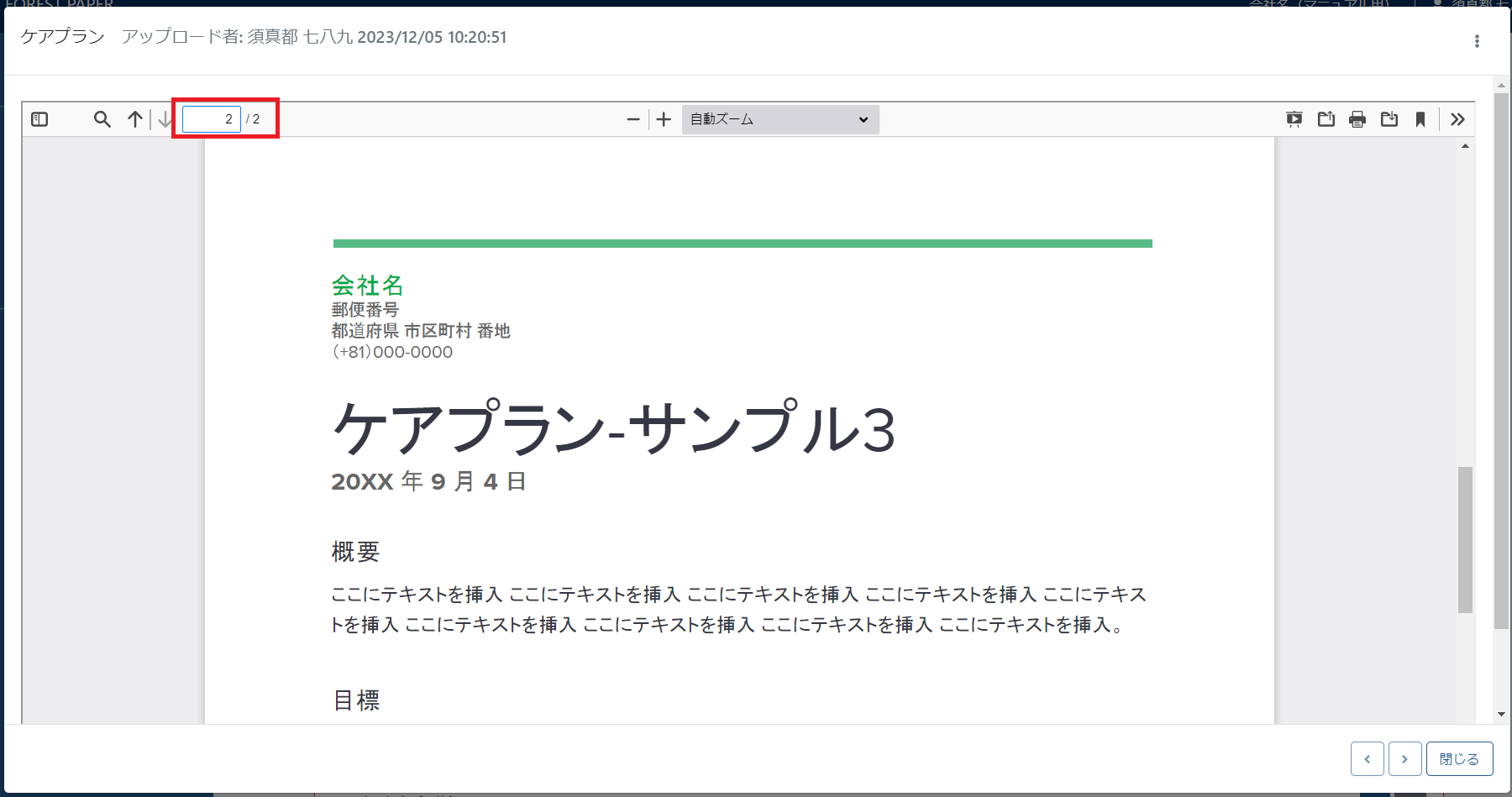Zoom in using the plus icon
Image resolution: width=1512 pixels, height=797 pixels.
(664, 119)
